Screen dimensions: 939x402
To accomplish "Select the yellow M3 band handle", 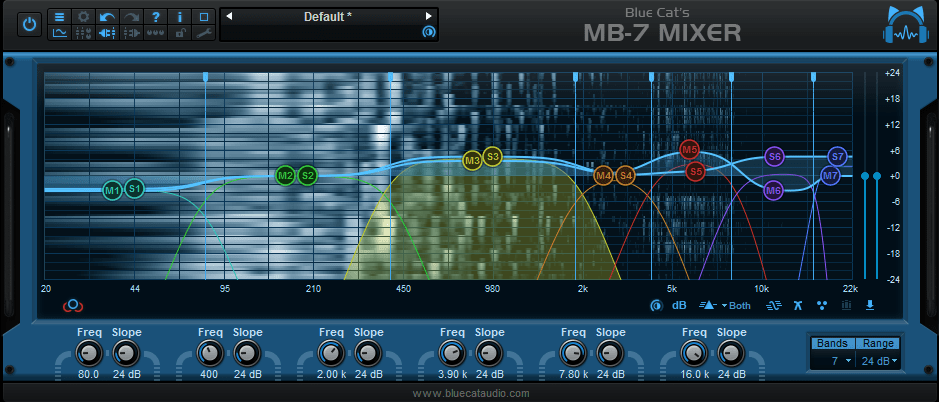I will click(x=472, y=160).
